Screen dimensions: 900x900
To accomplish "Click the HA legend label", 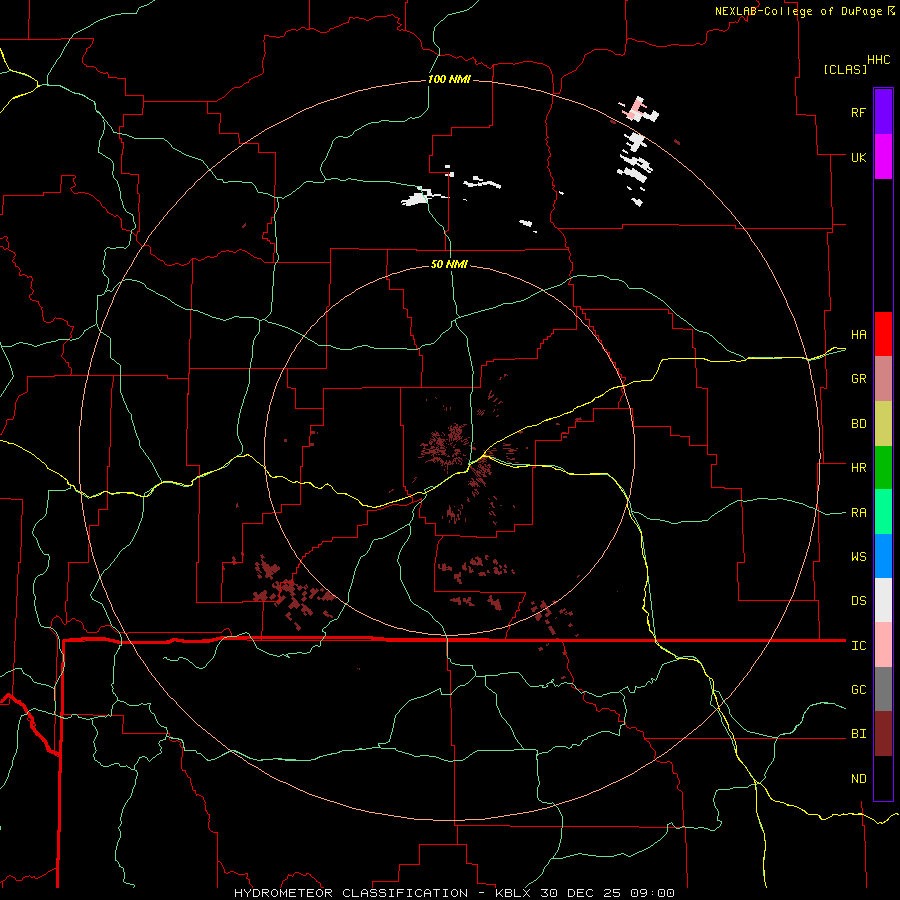I will [x=858, y=335].
